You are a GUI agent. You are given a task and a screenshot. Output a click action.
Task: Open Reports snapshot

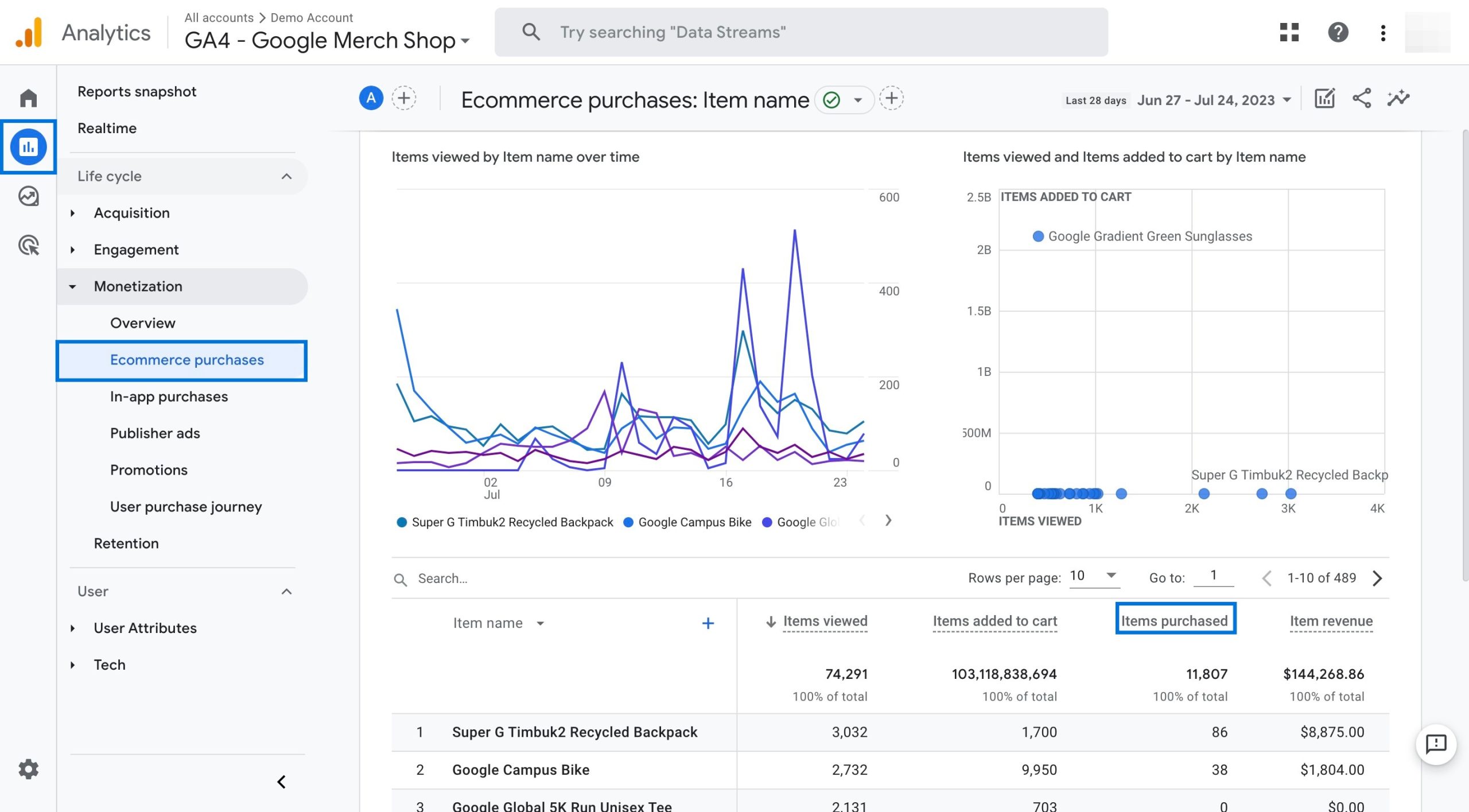[137, 91]
